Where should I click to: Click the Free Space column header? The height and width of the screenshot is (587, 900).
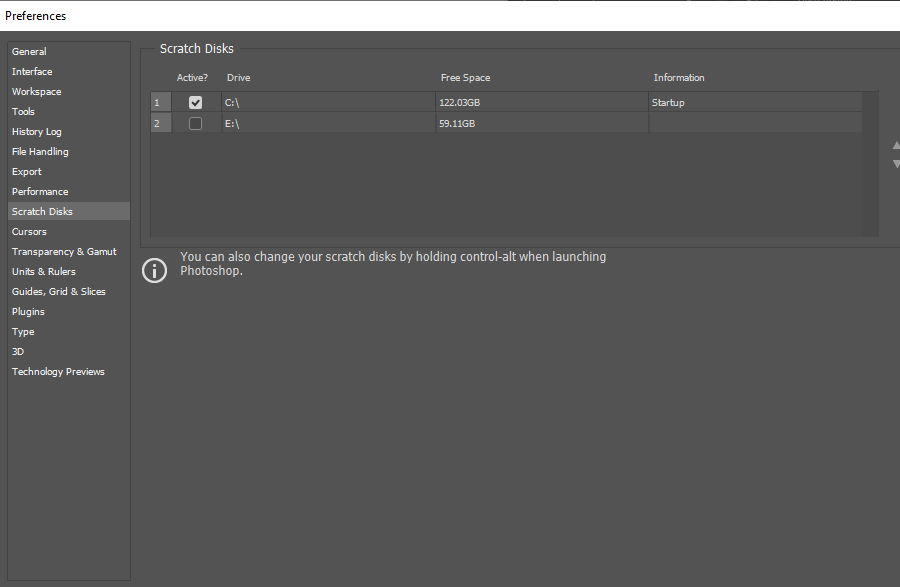465,77
